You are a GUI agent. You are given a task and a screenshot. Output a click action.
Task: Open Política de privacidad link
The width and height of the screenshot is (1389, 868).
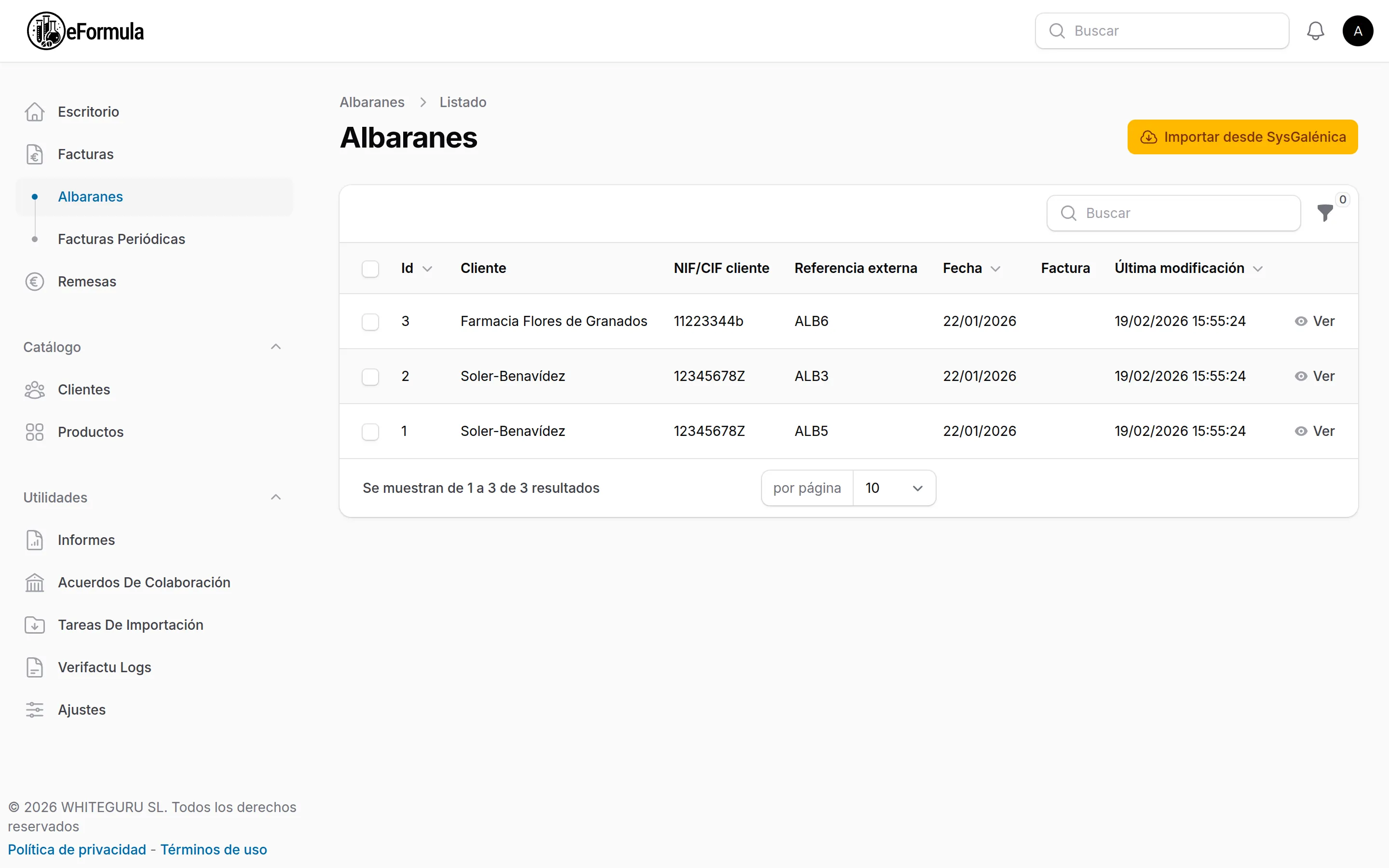click(77, 850)
